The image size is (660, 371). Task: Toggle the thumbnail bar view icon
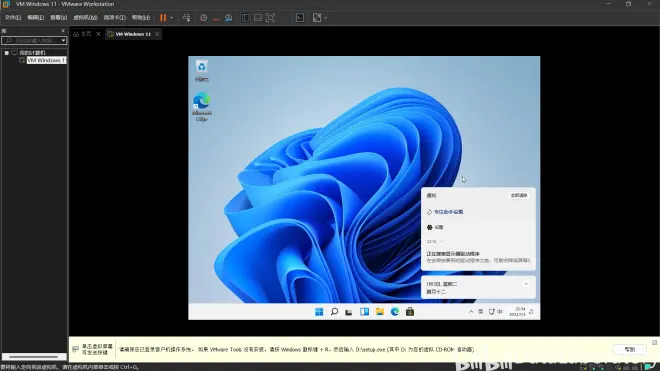258,18
